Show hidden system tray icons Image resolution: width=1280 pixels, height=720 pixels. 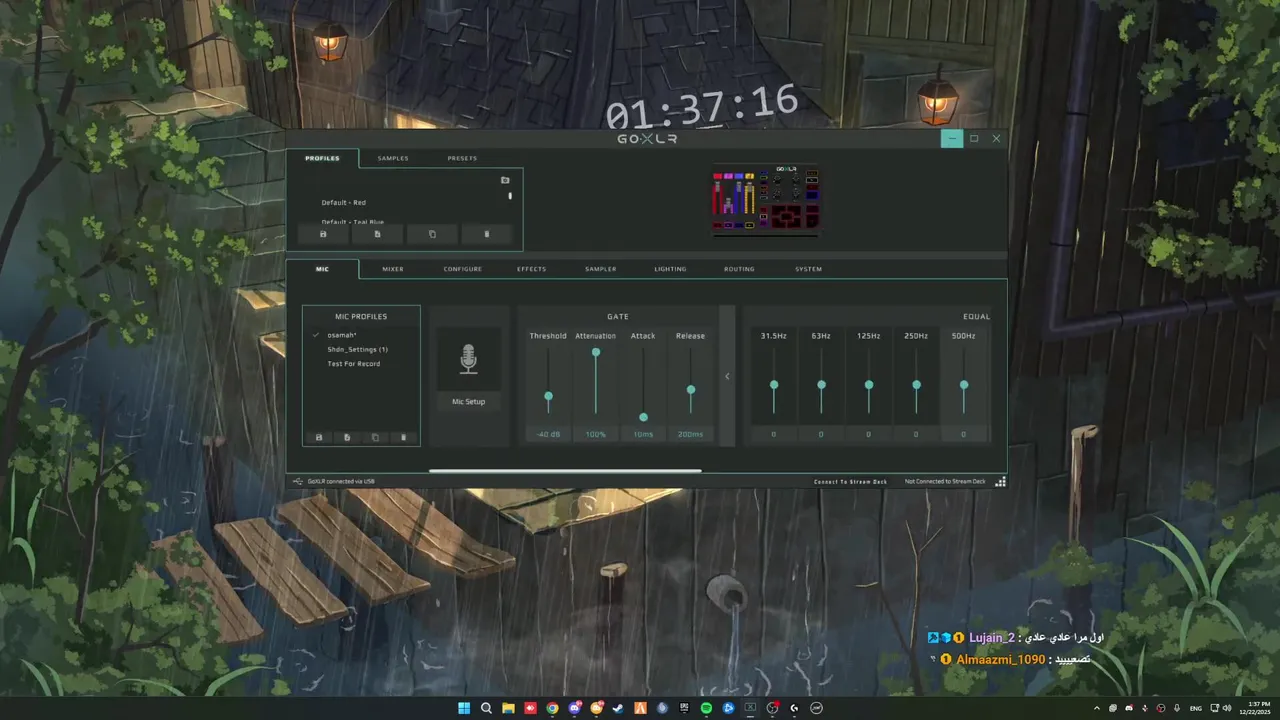click(x=1097, y=708)
